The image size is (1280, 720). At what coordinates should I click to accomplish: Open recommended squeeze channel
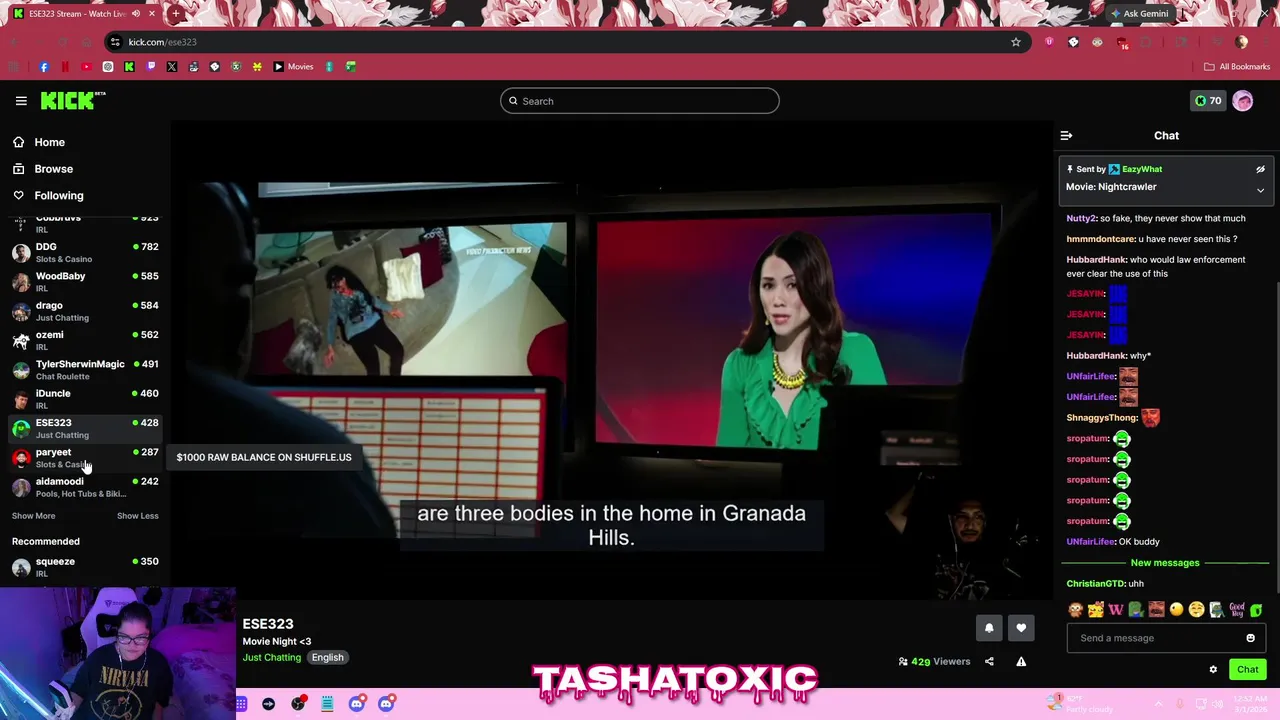click(85, 566)
